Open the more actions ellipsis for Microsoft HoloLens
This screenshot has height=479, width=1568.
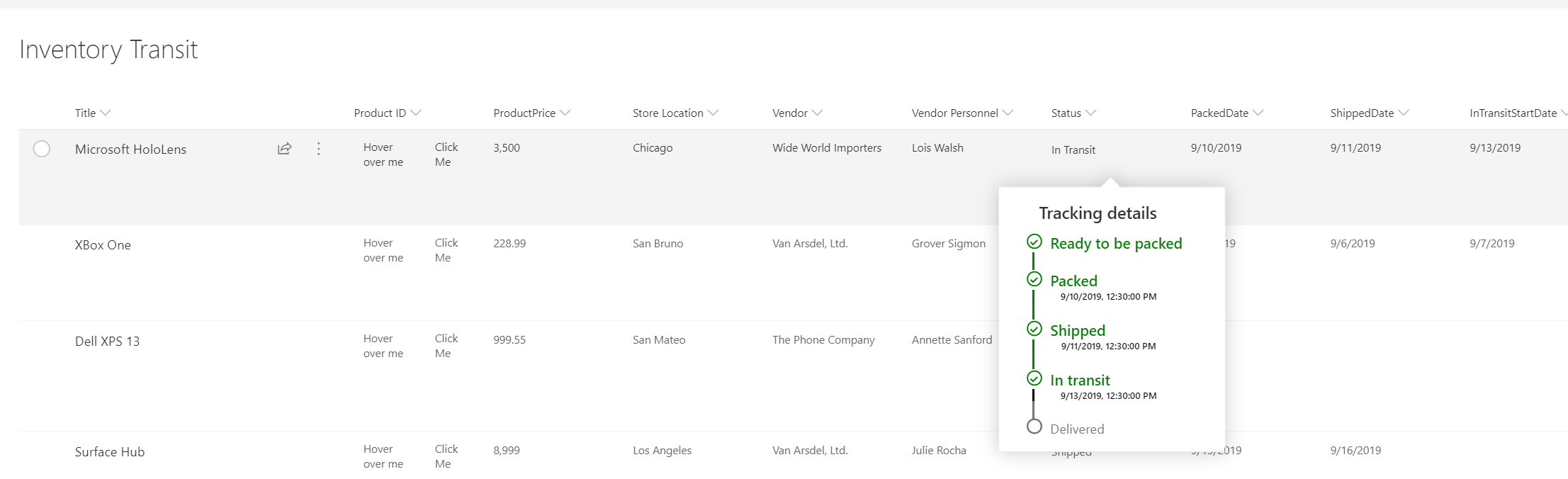tap(319, 149)
